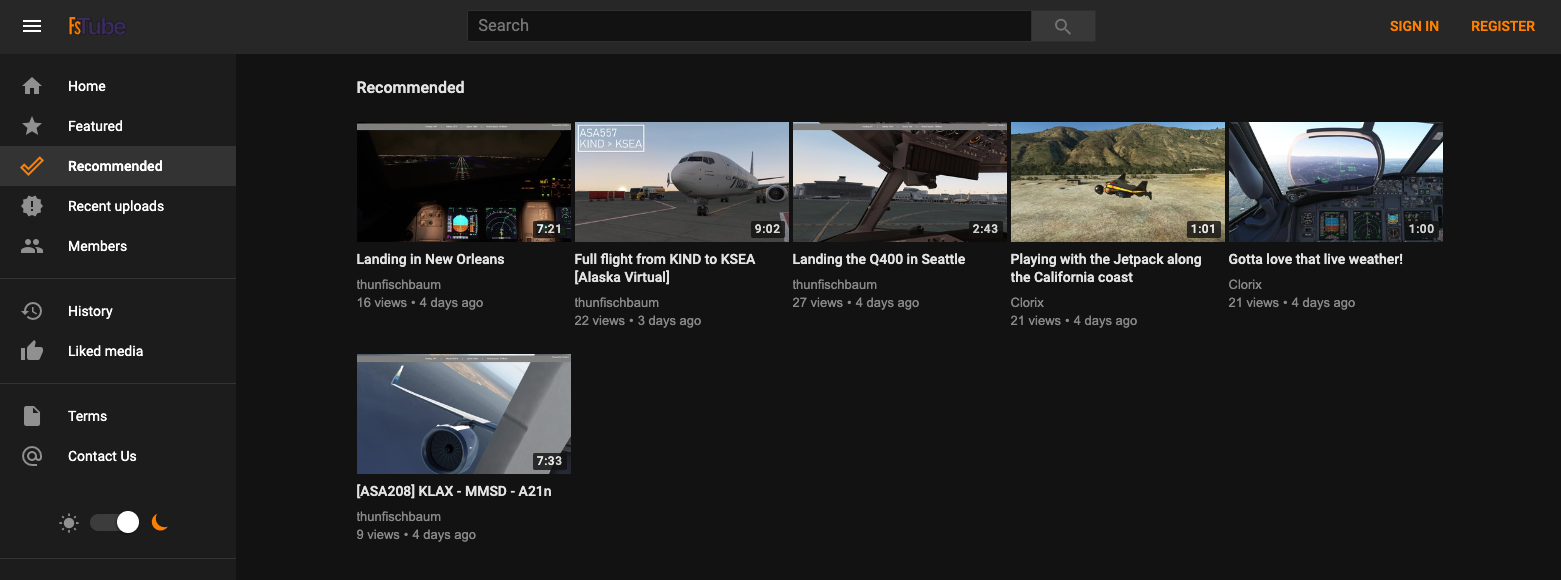Open the hamburger menu icon
The image size is (1561, 580).
click(x=32, y=26)
